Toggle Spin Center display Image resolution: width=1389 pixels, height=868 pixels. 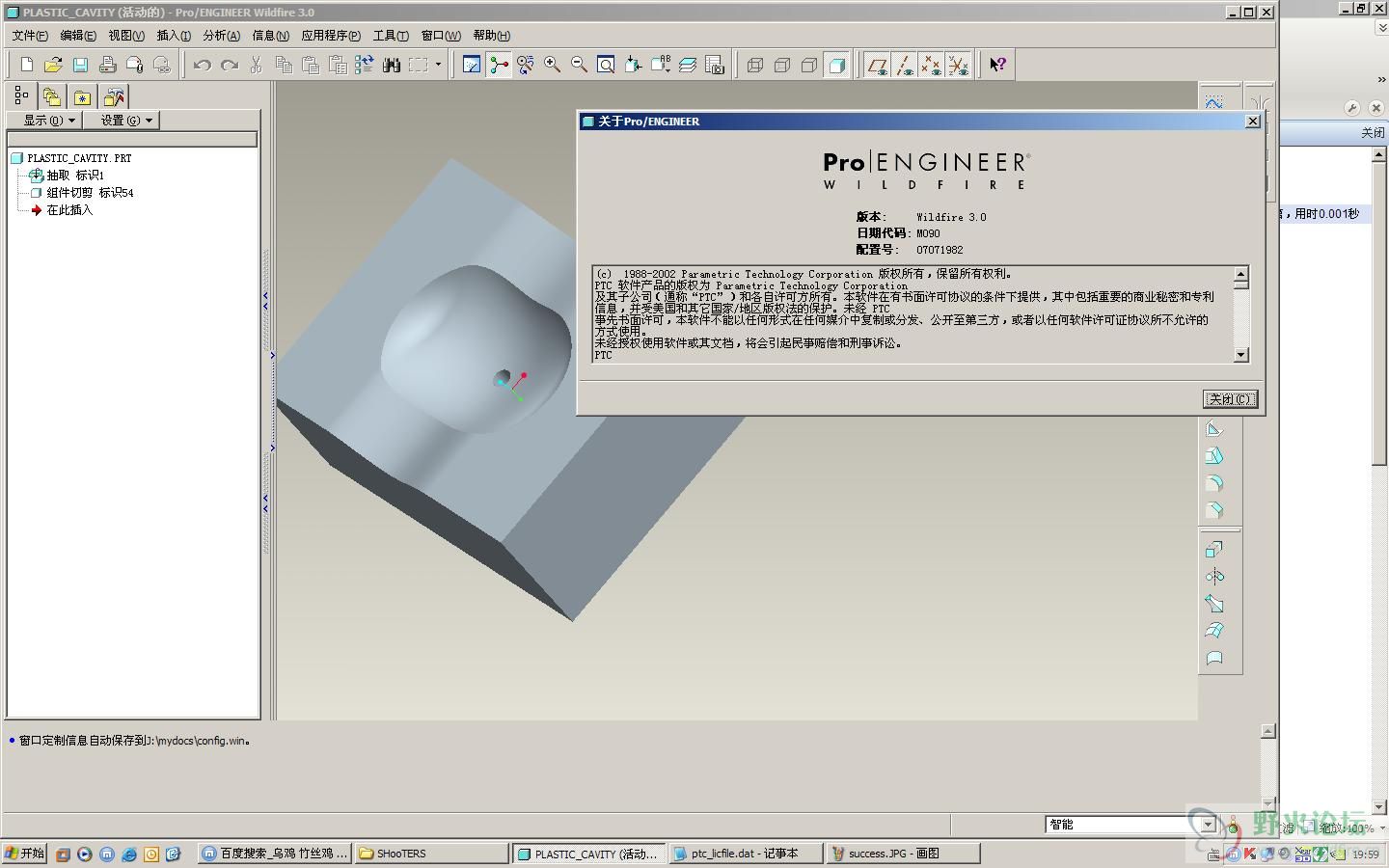click(498, 65)
